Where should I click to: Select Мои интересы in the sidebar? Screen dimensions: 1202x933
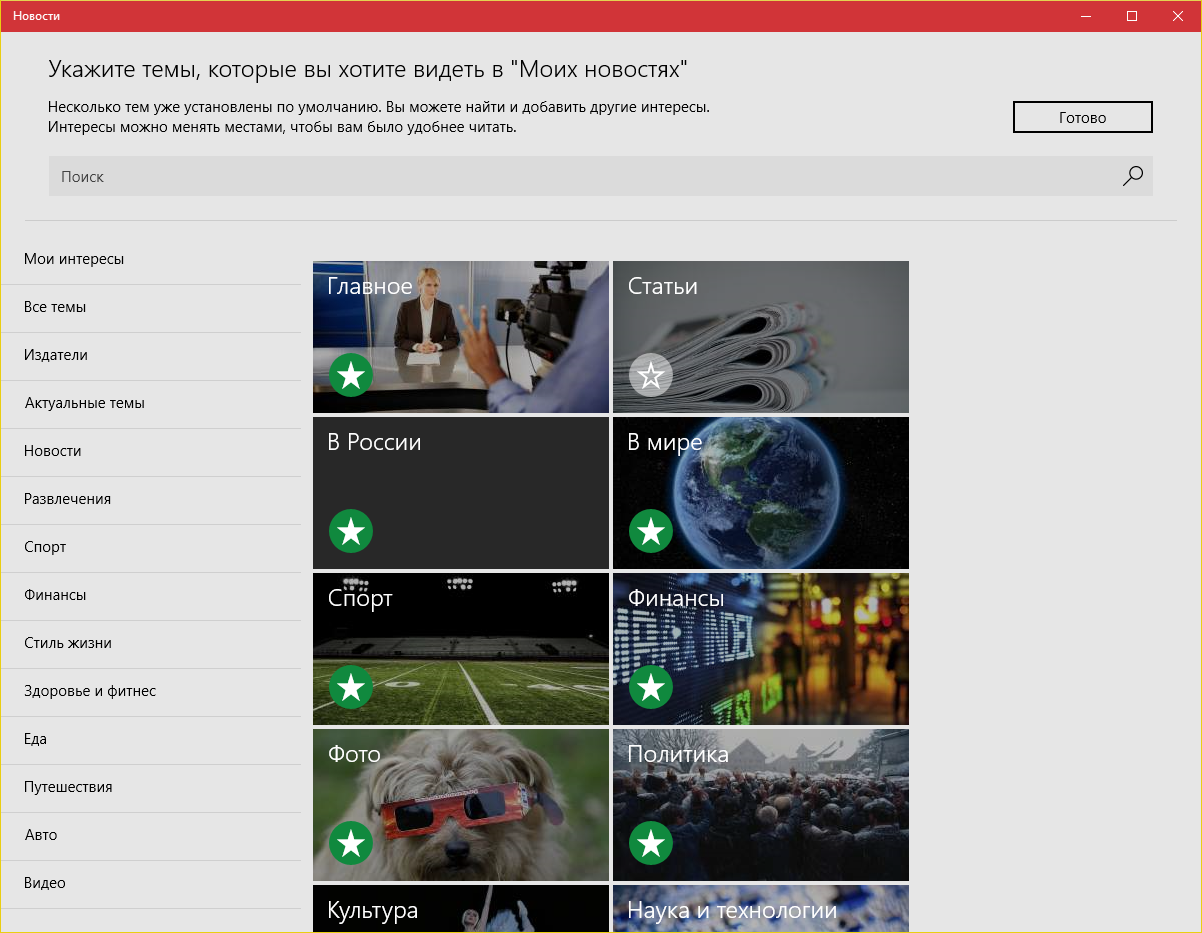click(x=151, y=259)
